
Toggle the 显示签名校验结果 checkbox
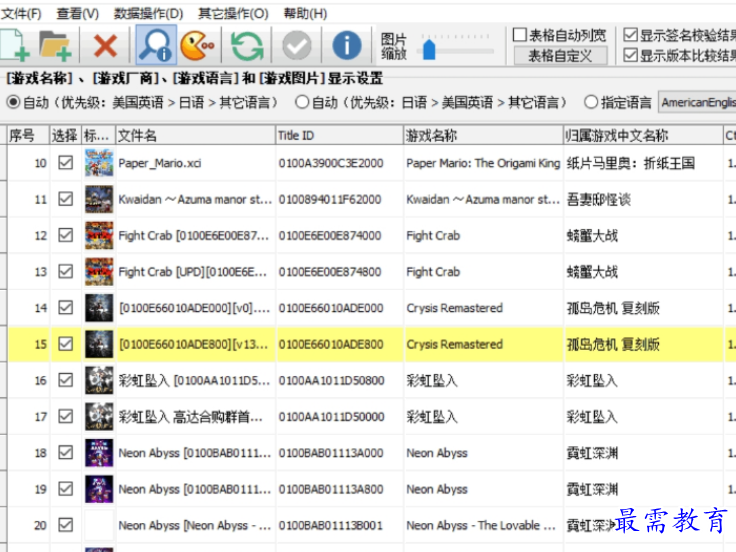pos(630,35)
